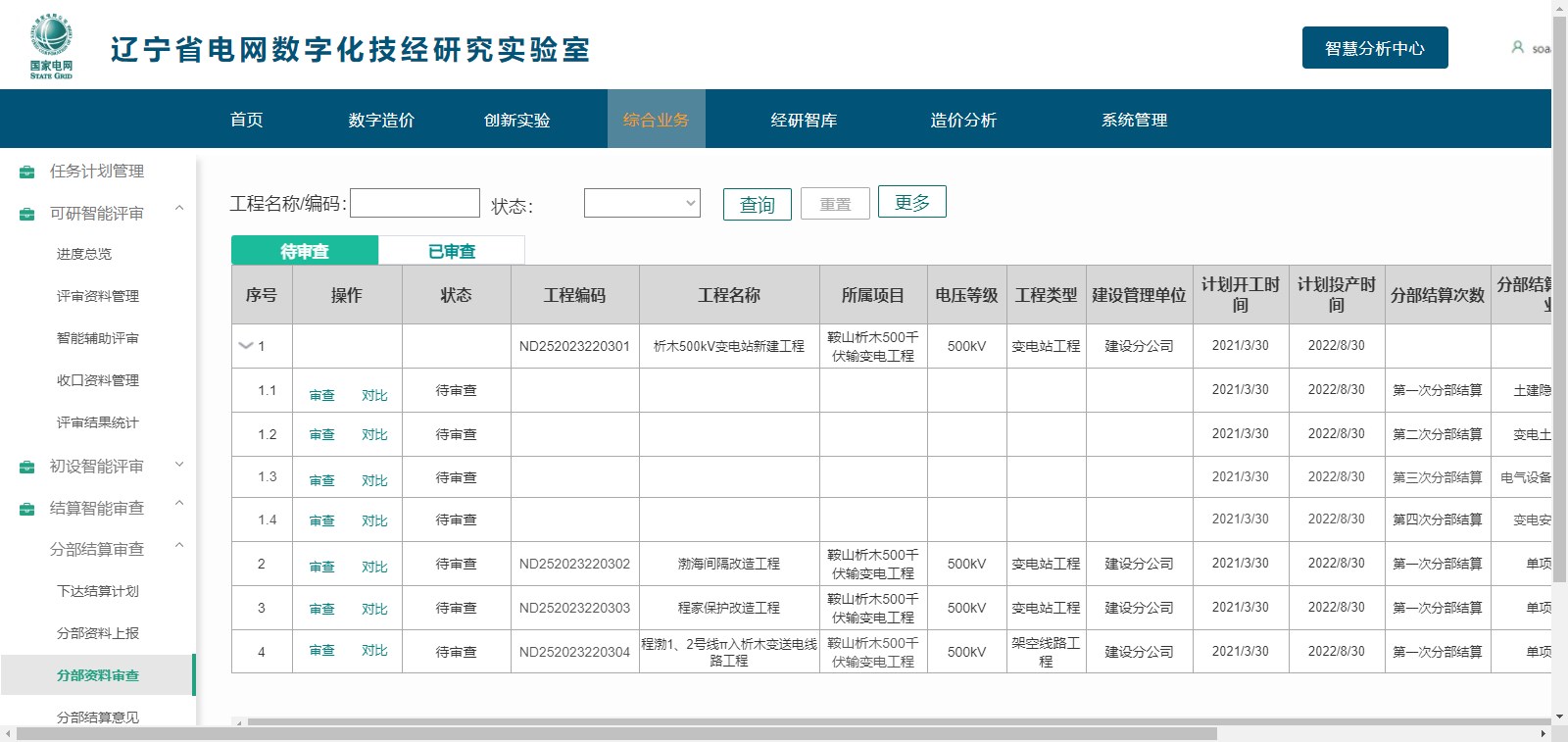Focus the 工程名称/编码 input field
The width and height of the screenshot is (1568, 742).
(415, 203)
